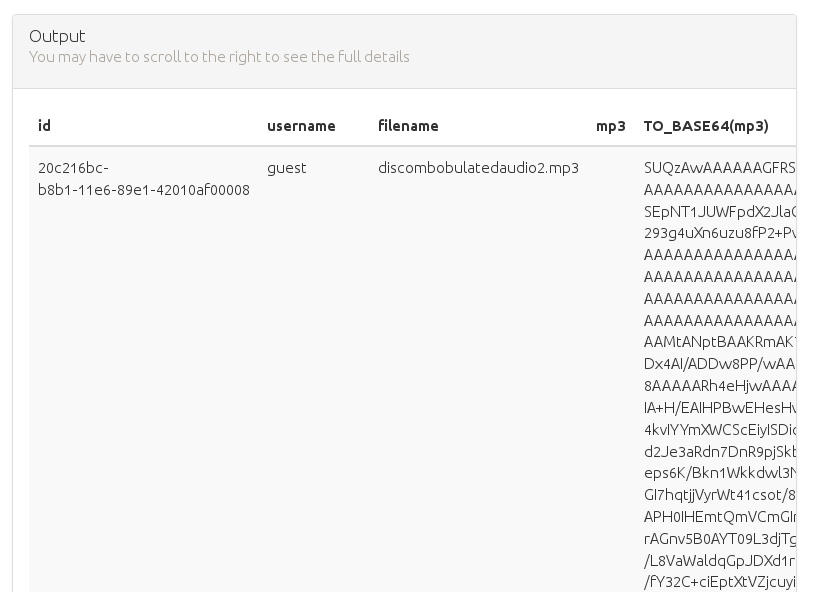Select the filename column header

pyautogui.click(x=408, y=126)
